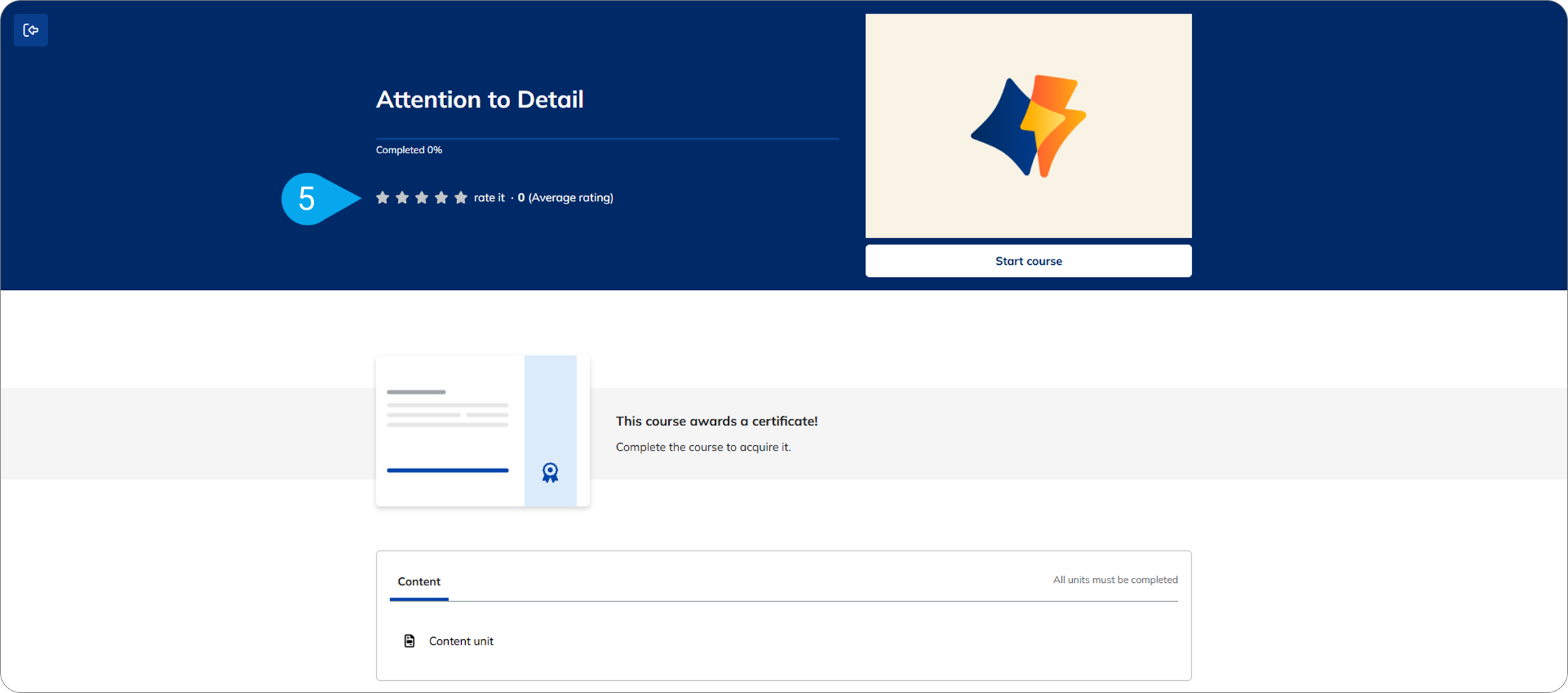Select the second rating star
Image resolution: width=1568 pixels, height=693 pixels.
402,197
